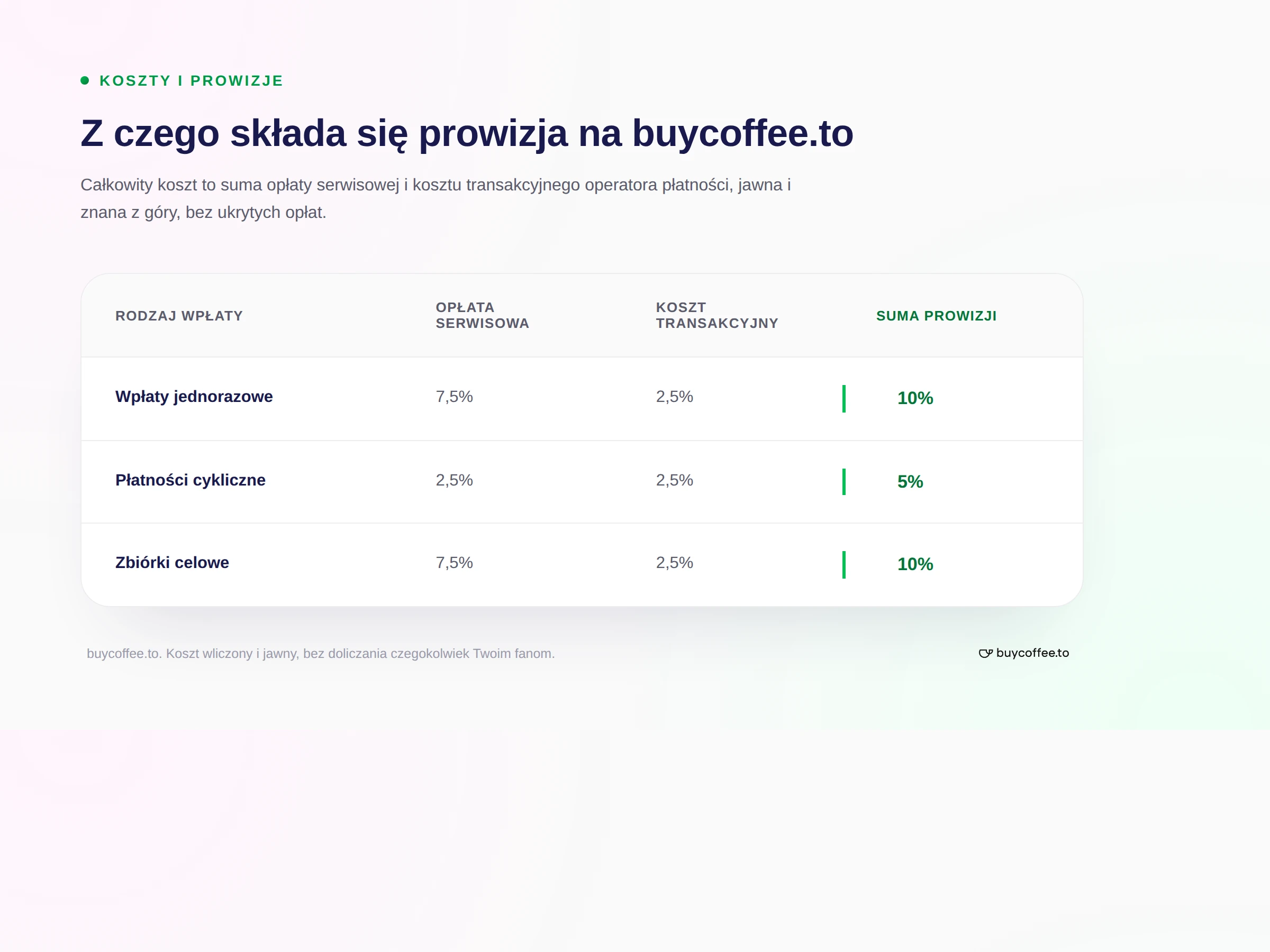This screenshot has width=1270, height=952.
Task: Click the 5% total for Płatności cykliczne
Action: click(x=910, y=481)
